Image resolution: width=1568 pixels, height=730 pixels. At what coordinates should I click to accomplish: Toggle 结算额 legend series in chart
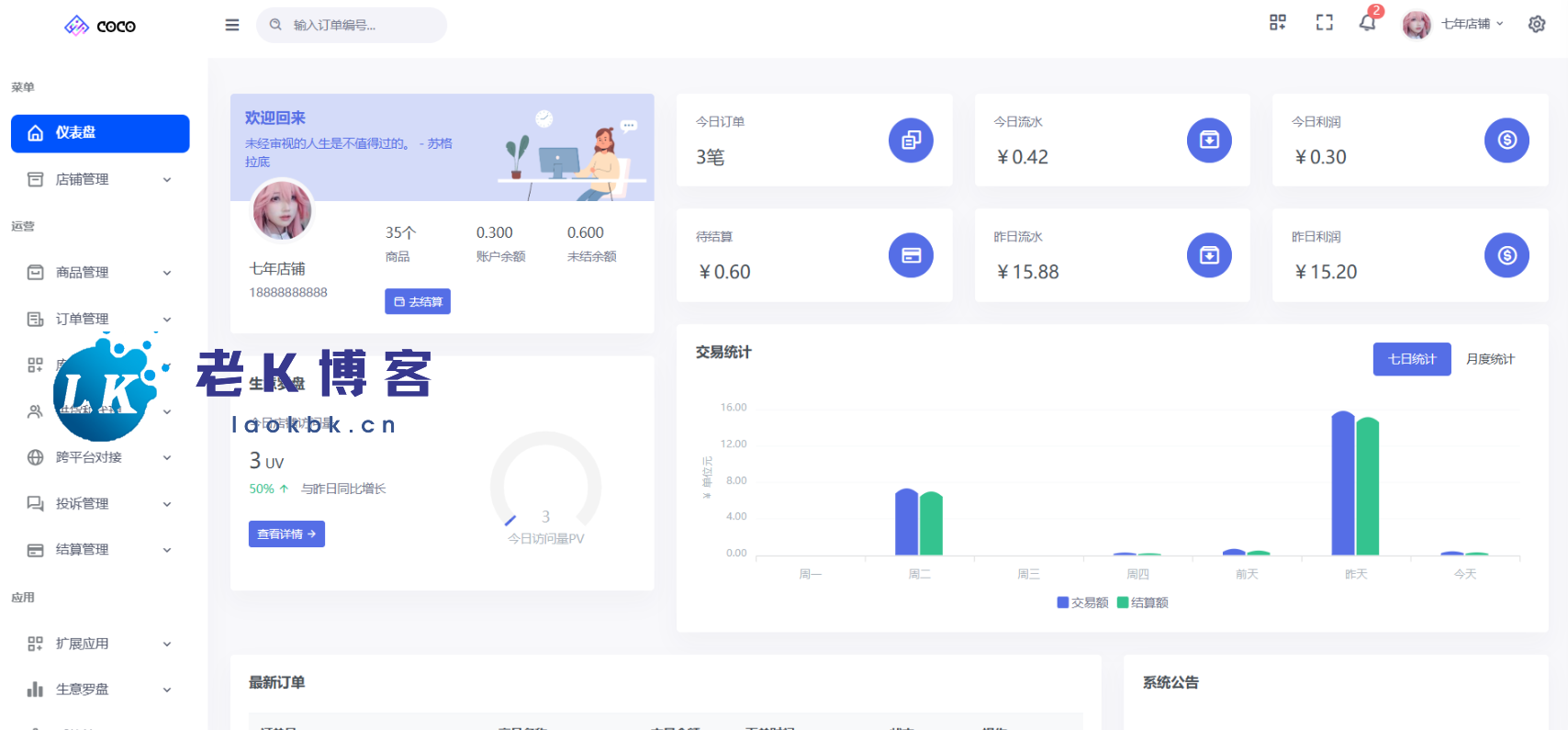click(x=1142, y=602)
